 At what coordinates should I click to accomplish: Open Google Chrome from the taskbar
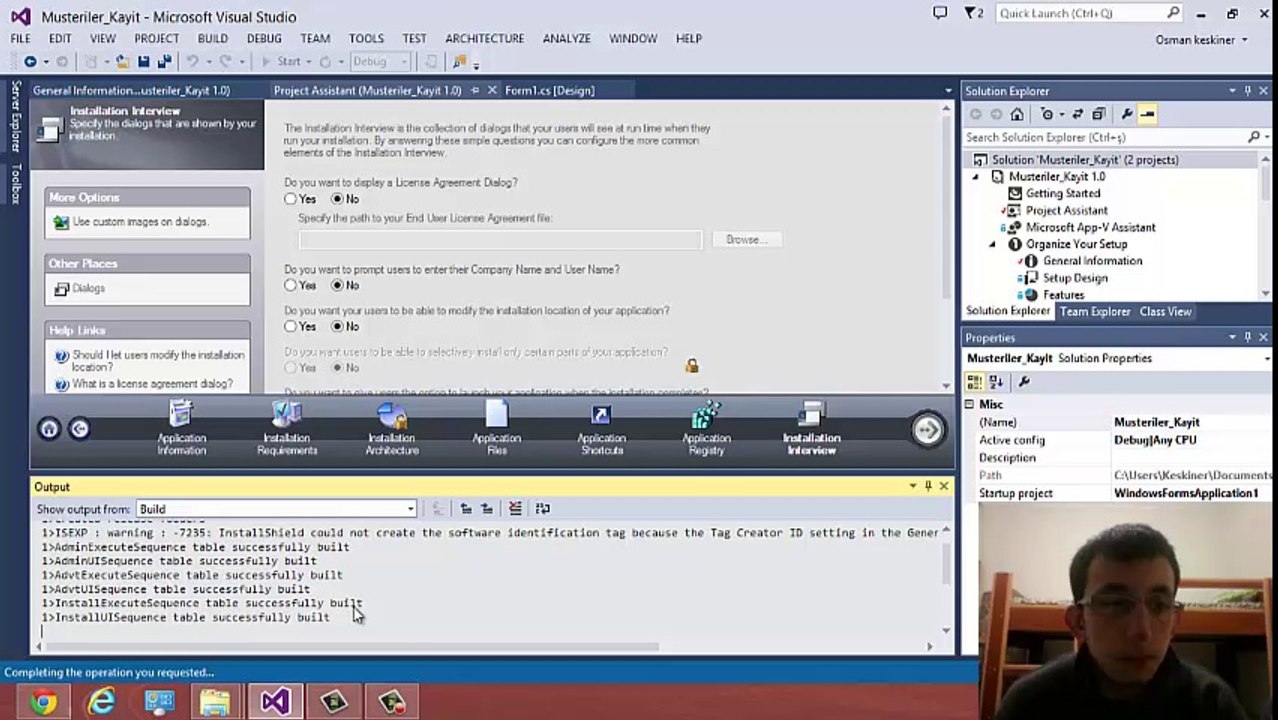[x=43, y=702]
